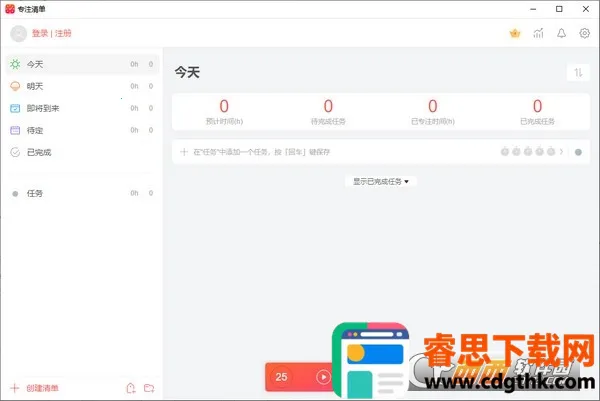Click the grey project dot in task input
The image size is (600, 401).
pyautogui.click(x=578, y=152)
